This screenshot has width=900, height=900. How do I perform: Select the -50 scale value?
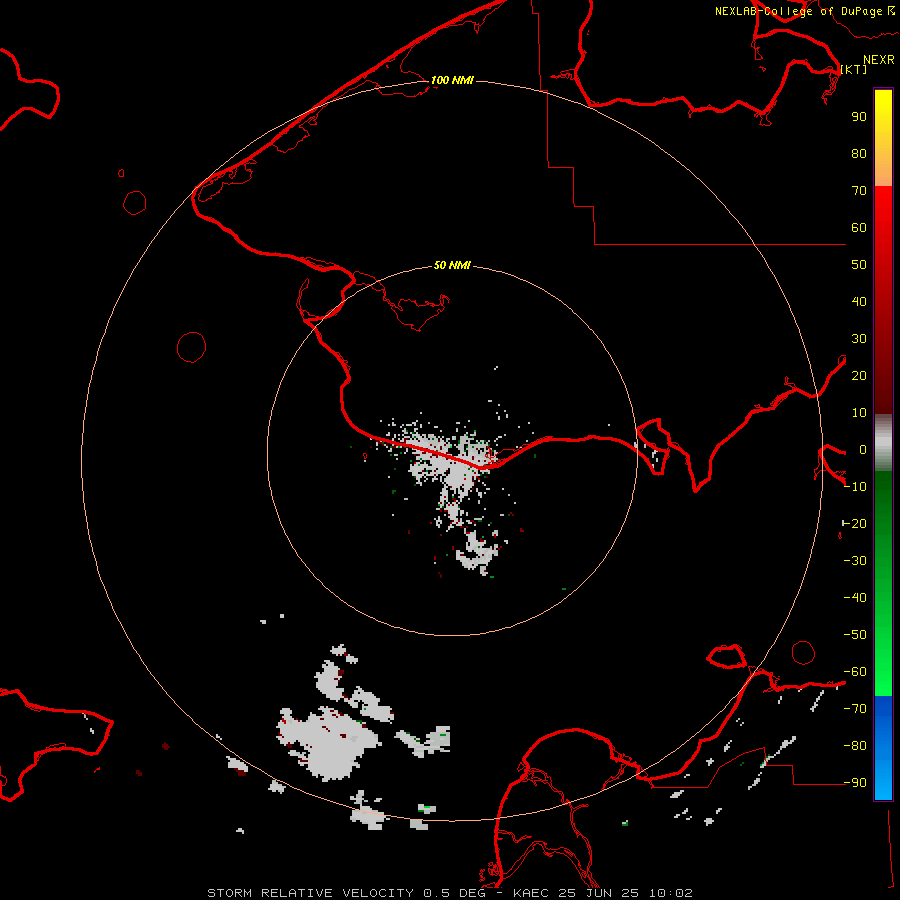[x=855, y=635]
